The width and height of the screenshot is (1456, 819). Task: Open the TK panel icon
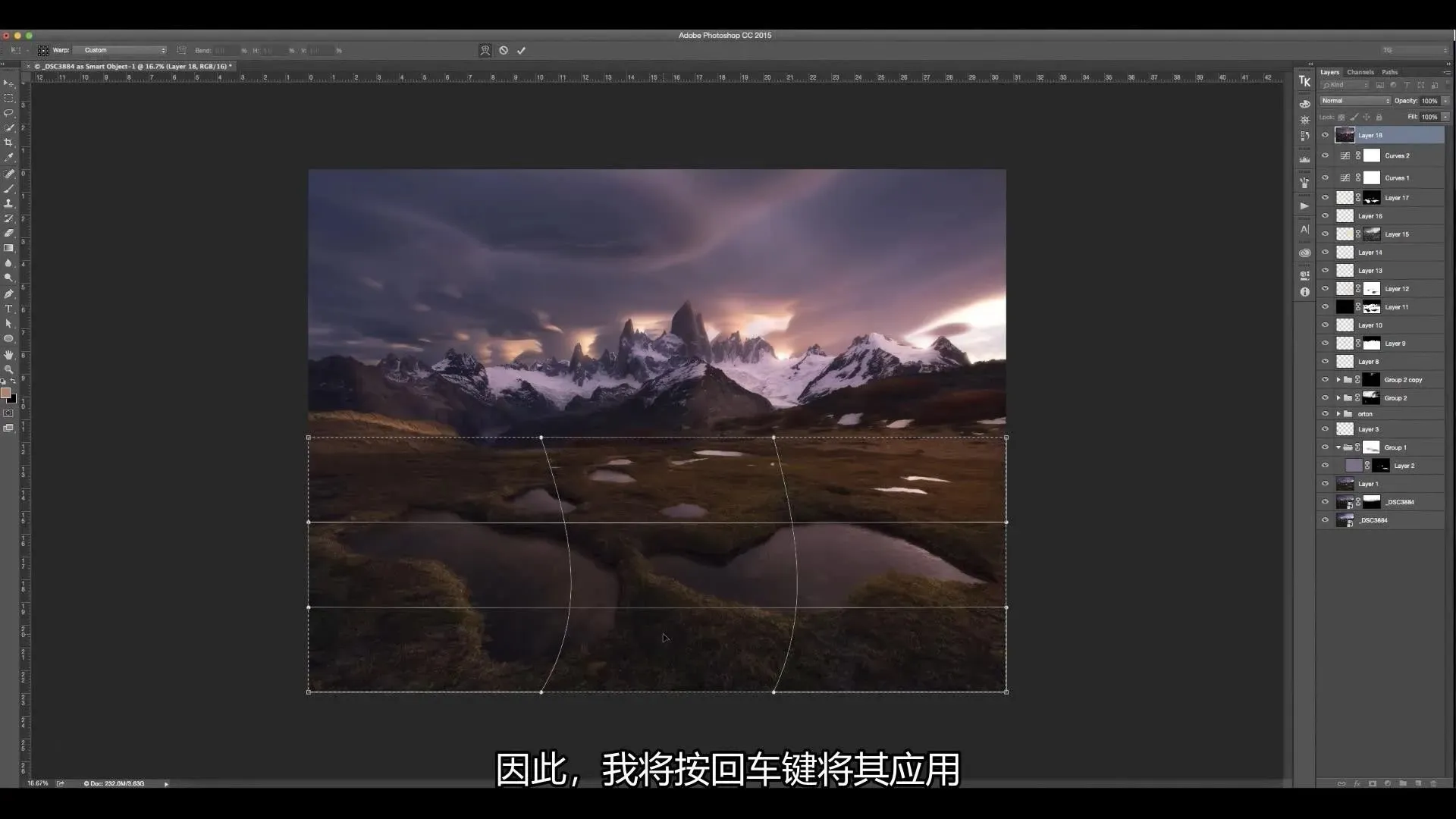pyautogui.click(x=1304, y=81)
